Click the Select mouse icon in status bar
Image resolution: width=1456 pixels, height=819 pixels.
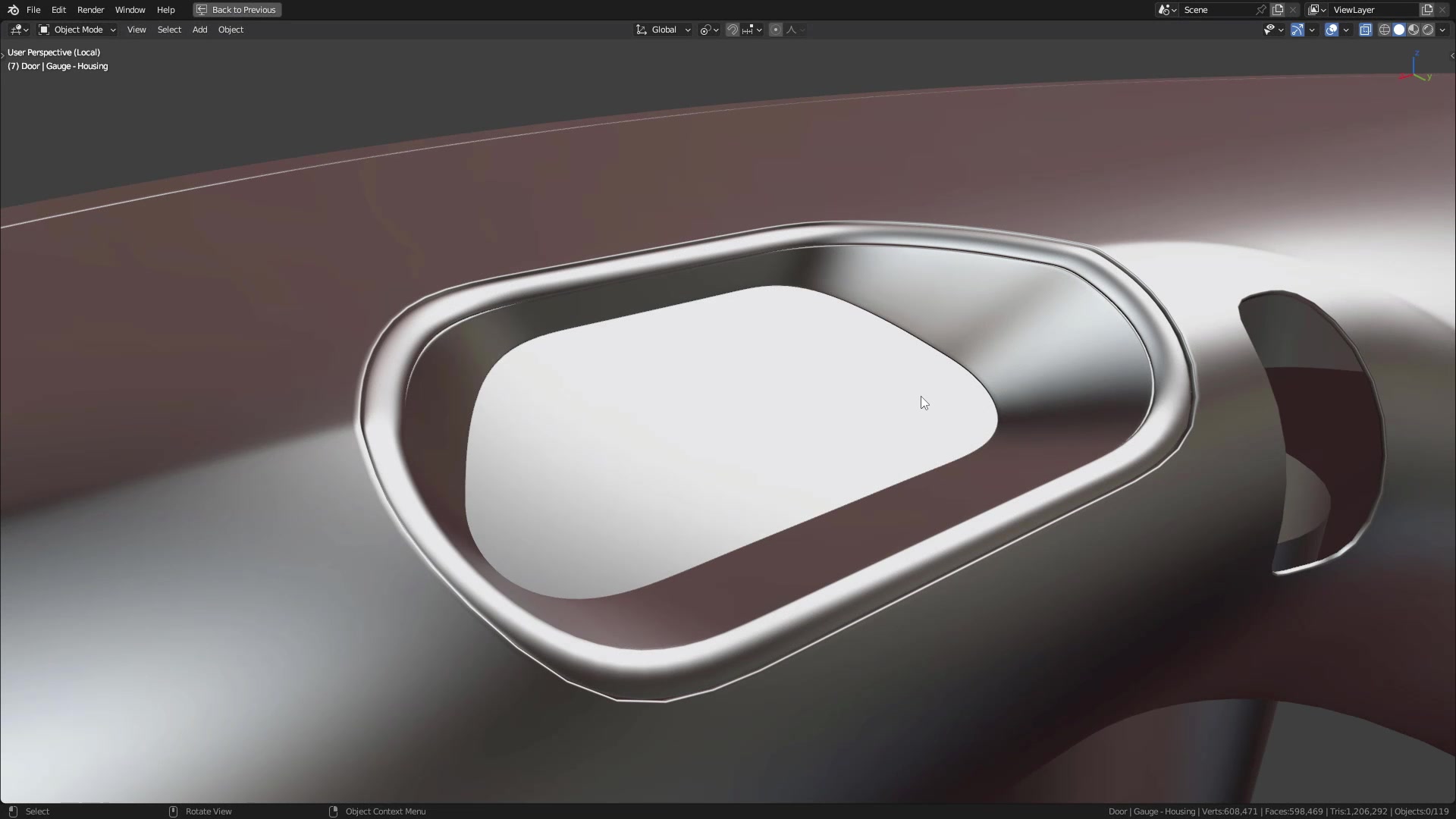pos(13,811)
